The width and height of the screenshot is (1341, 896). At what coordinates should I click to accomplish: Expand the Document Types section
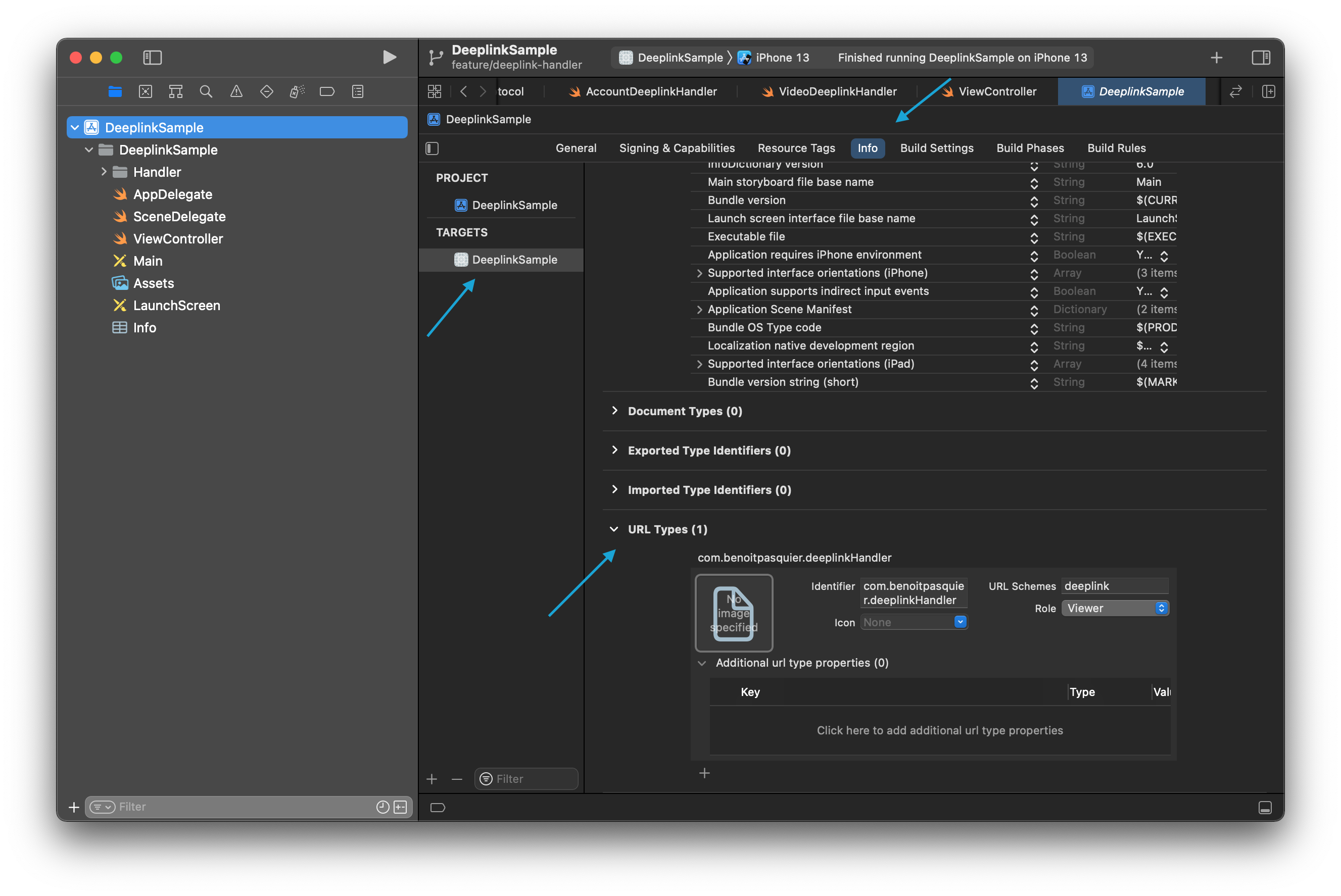614,411
